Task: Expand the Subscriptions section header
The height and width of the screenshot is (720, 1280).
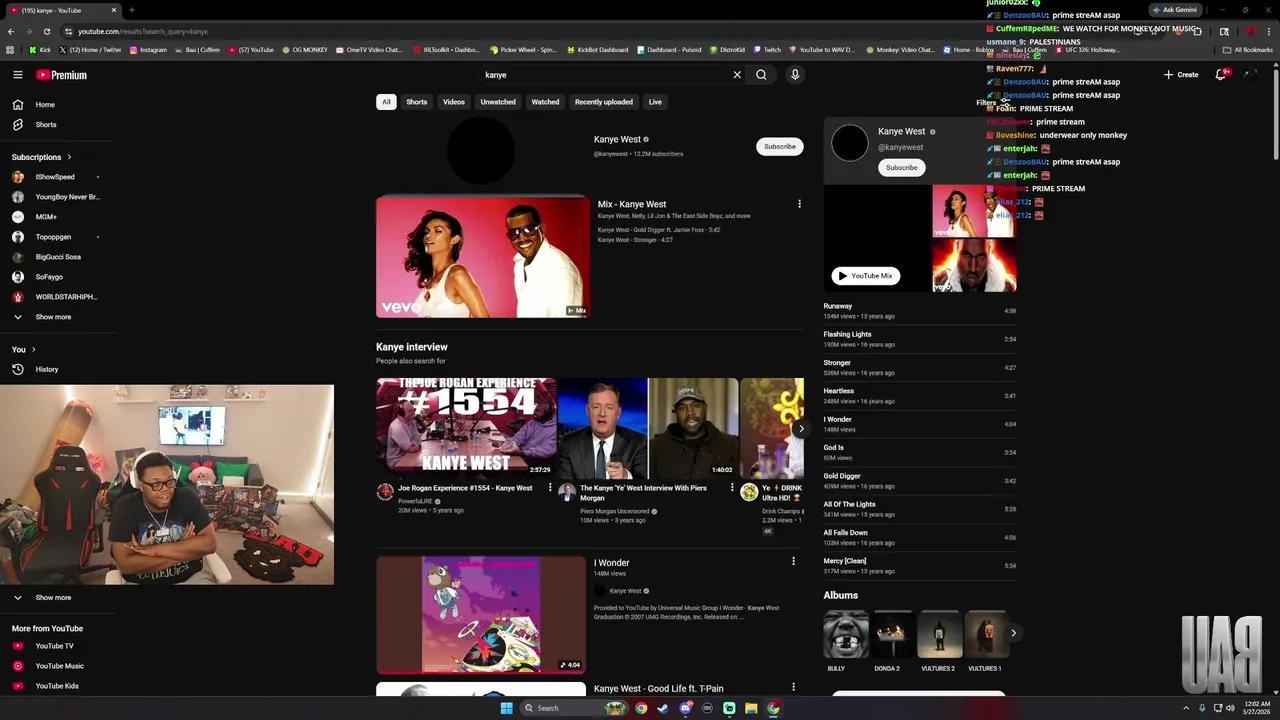Action: (41, 157)
